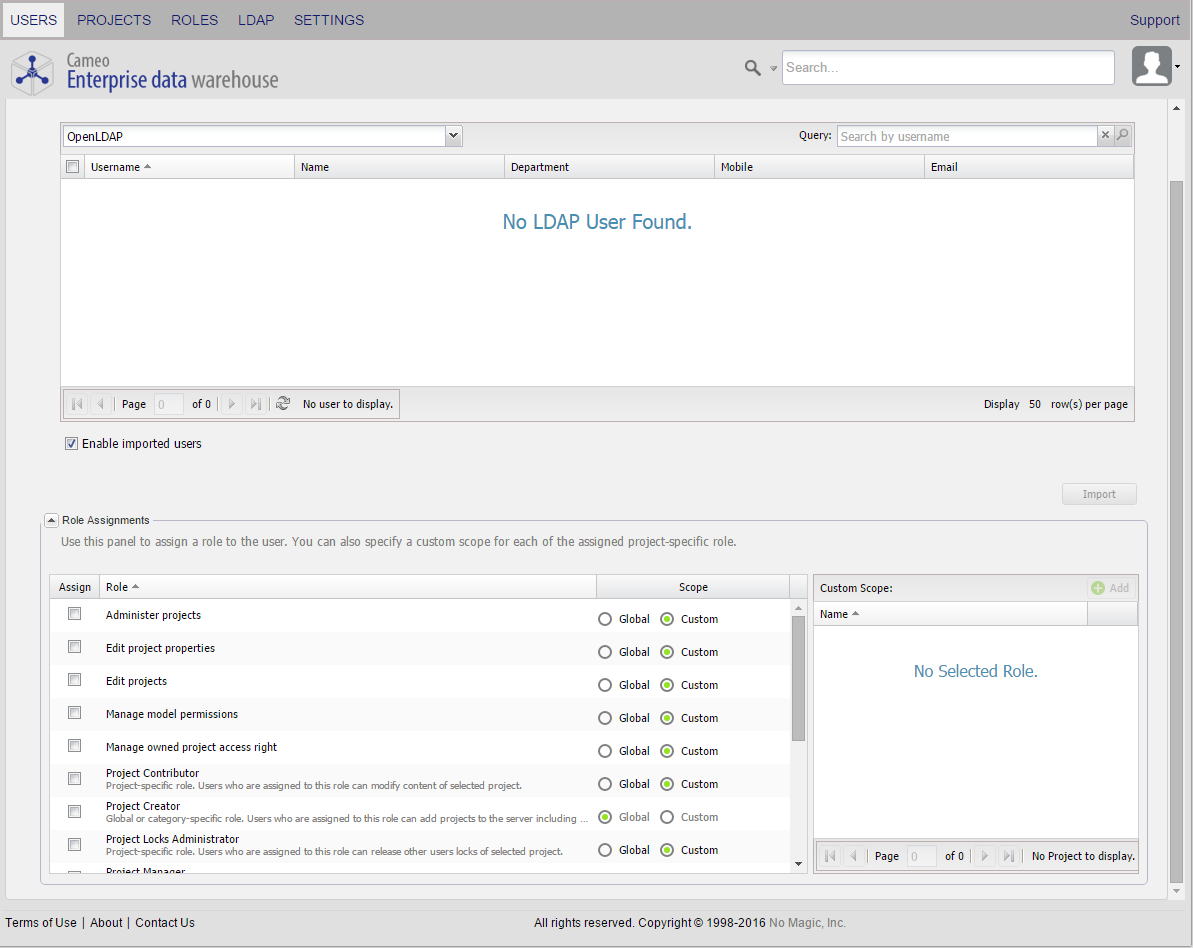Open the OpenLDAP server dropdown
Image resolution: width=1193 pixels, height=948 pixels.
click(453, 136)
